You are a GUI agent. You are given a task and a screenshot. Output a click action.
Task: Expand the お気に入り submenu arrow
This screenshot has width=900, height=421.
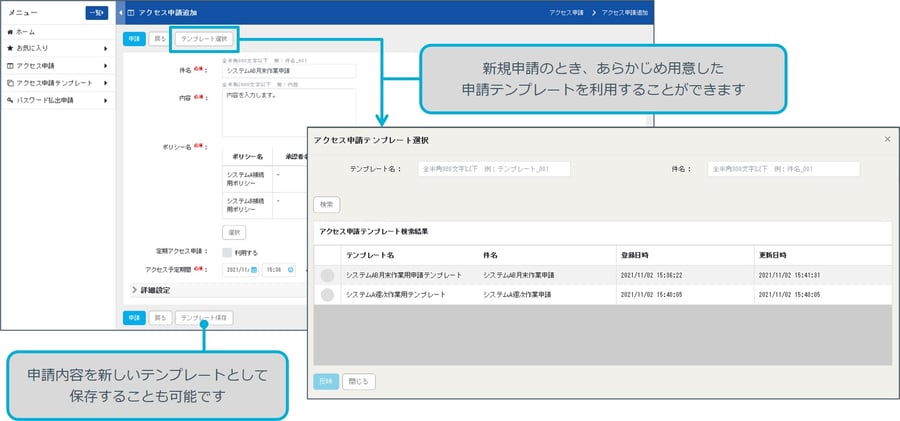coord(106,49)
